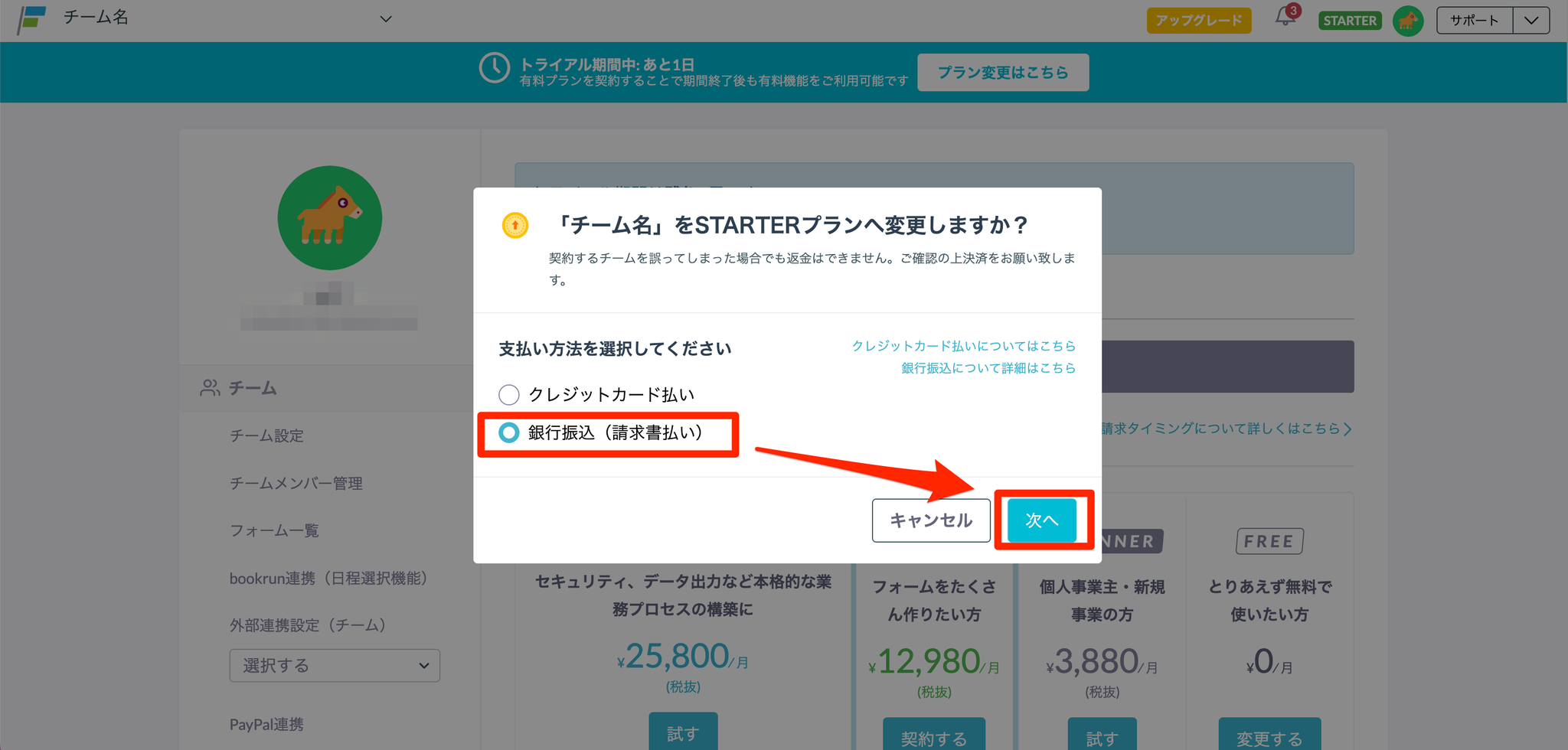Click the トライアル期間中: あと1日 text

pyautogui.click(x=607, y=64)
